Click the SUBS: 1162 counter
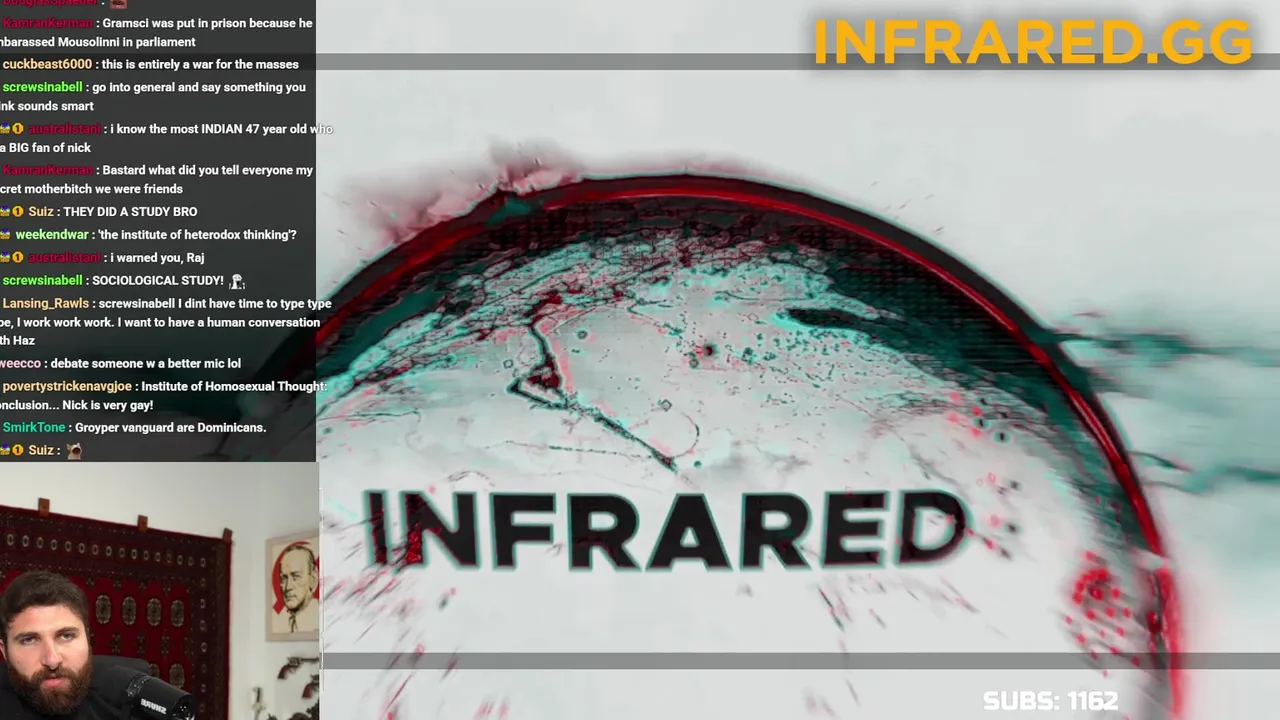 pyautogui.click(x=1050, y=701)
